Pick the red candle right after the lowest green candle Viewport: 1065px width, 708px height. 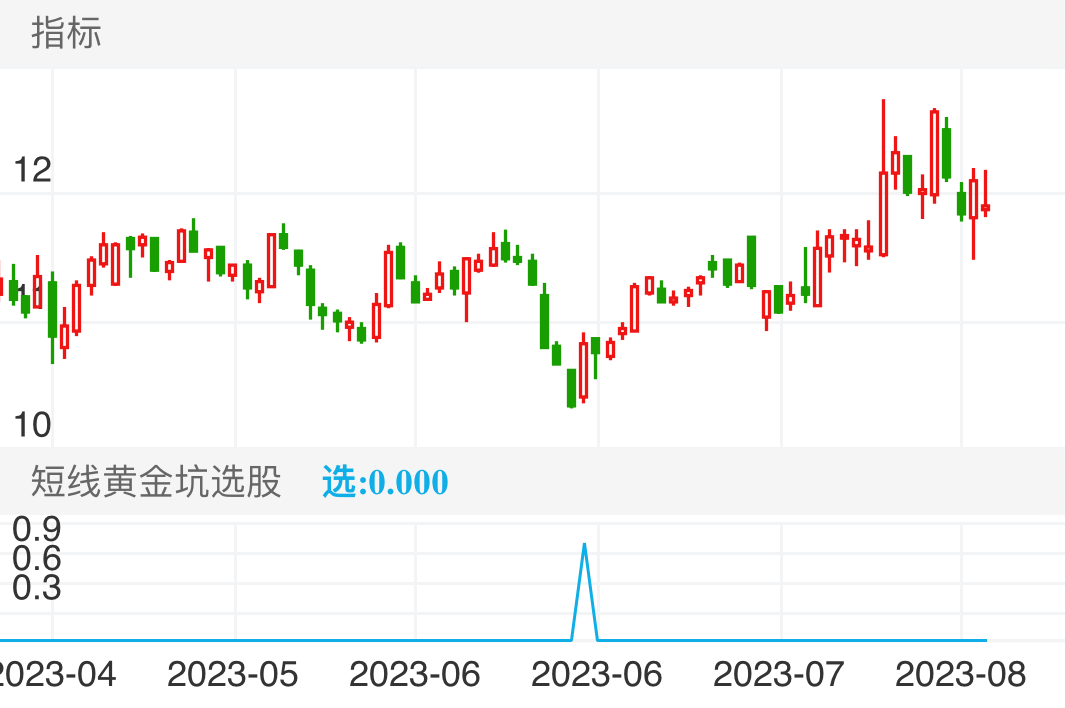[583, 370]
